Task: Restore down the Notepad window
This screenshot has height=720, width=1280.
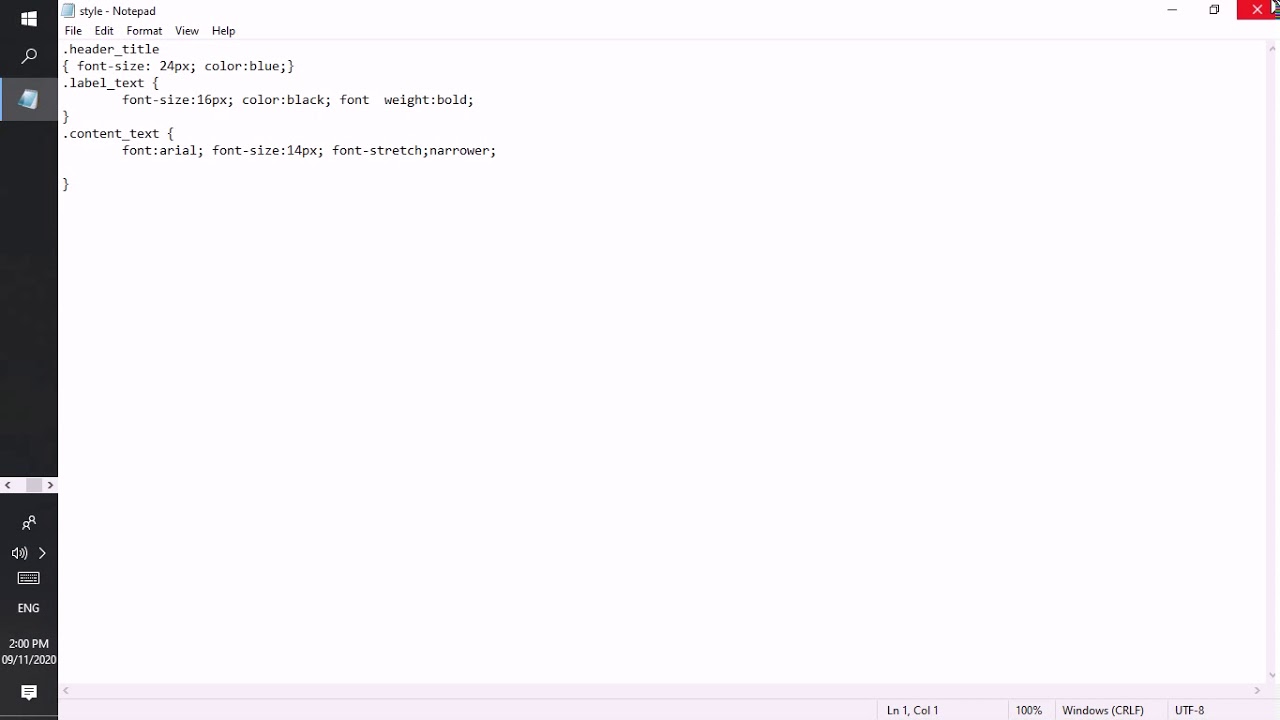Action: (x=1214, y=10)
